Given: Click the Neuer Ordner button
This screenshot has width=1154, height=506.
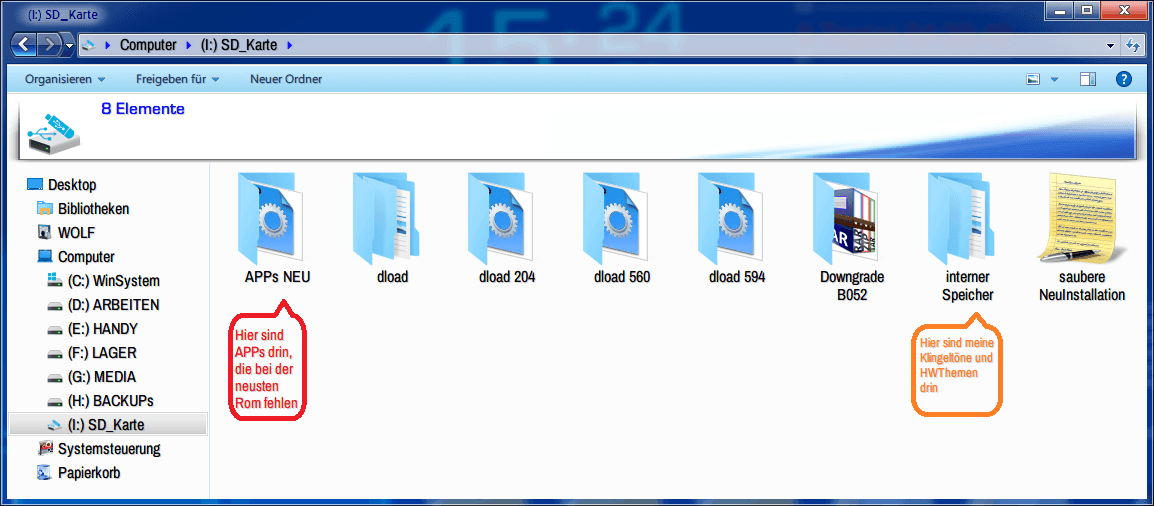Looking at the screenshot, I should pyautogui.click(x=286, y=79).
